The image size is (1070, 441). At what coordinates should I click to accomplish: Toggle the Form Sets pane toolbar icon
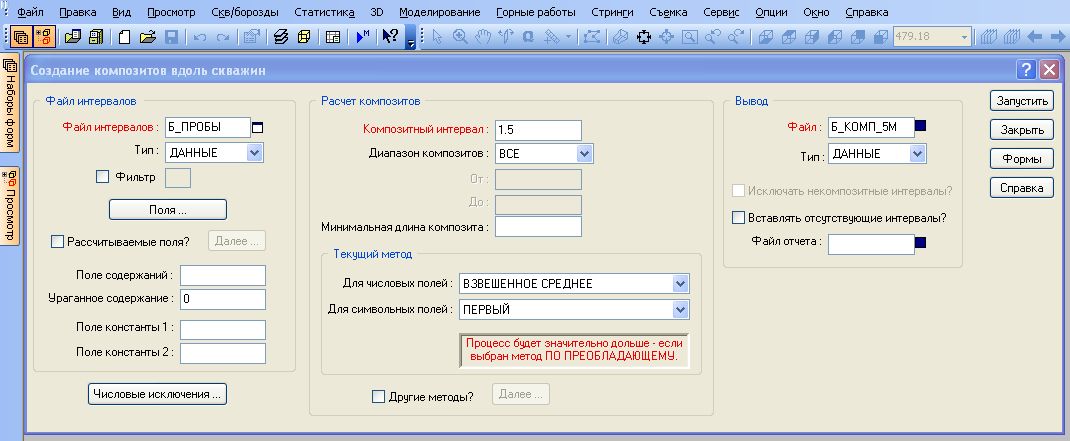[x=20, y=36]
